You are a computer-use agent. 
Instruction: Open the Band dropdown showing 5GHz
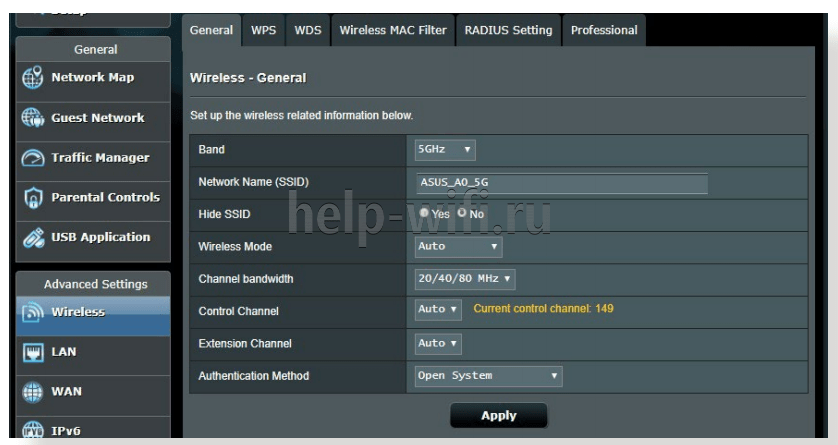[x=445, y=150]
